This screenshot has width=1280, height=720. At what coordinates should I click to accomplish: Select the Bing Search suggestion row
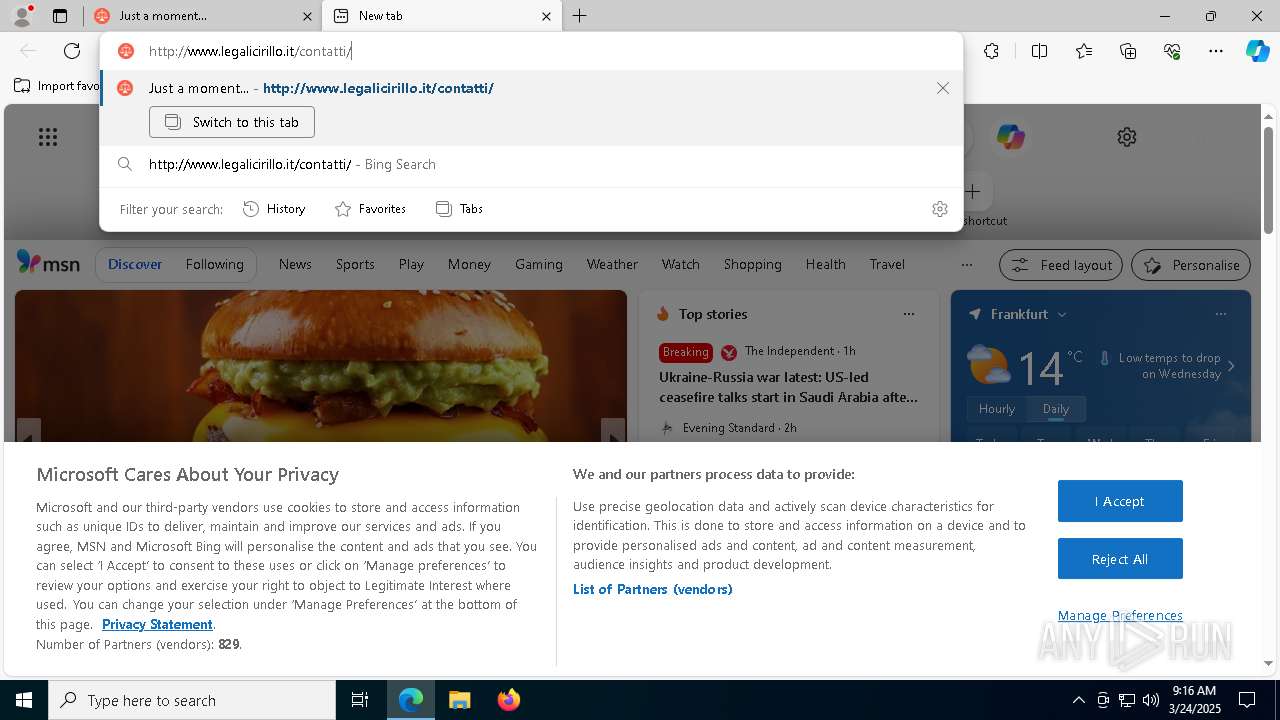tap(531, 164)
